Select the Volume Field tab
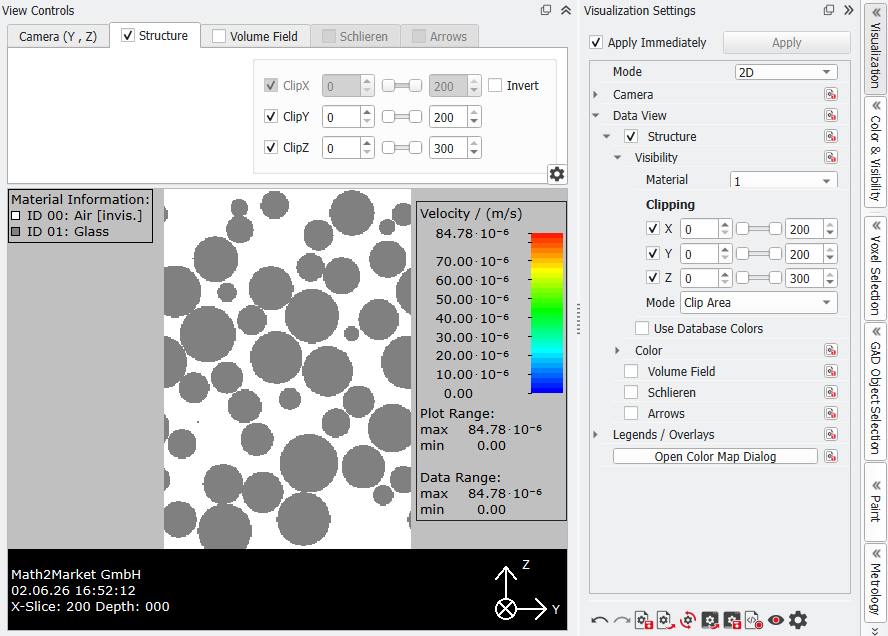The image size is (888, 636). click(x=255, y=36)
